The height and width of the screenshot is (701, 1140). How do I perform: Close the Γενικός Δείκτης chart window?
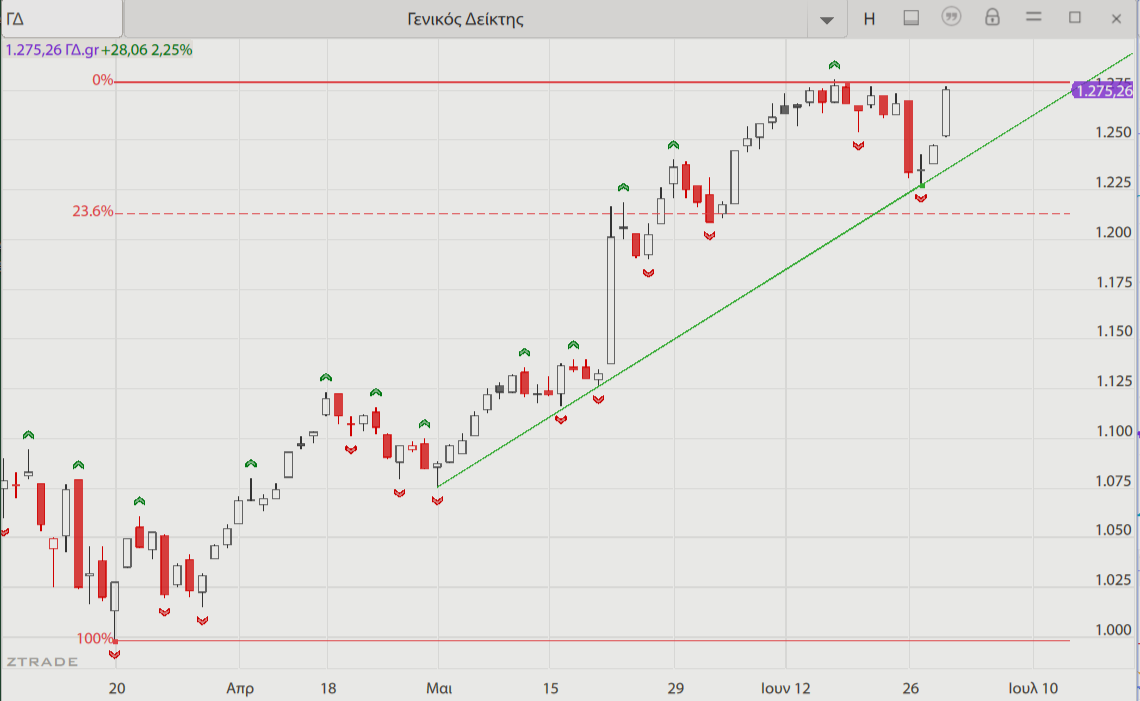pos(1116,19)
